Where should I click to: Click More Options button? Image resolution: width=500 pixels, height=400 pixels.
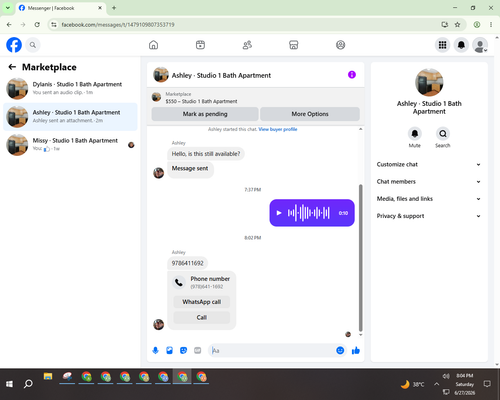pyautogui.click(x=310, y=114)
